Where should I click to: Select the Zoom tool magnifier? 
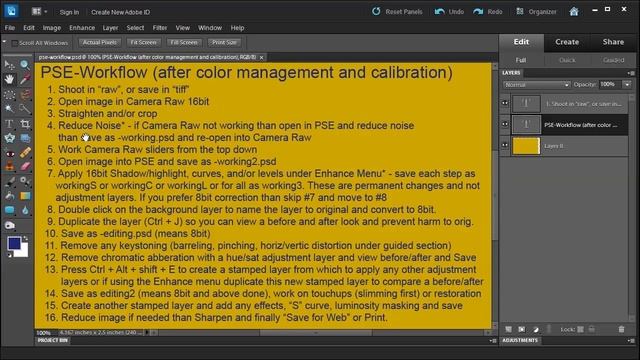coord(25,64)
